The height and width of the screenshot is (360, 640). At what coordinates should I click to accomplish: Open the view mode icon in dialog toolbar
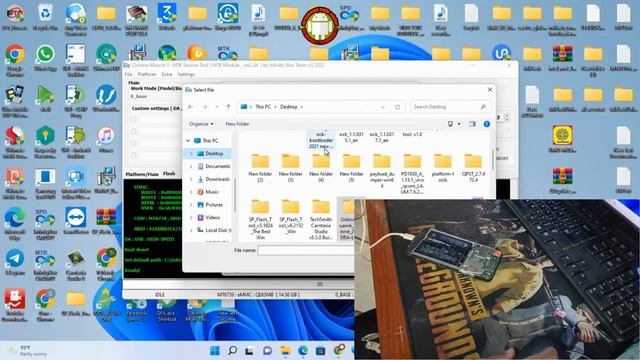point(450,124)
